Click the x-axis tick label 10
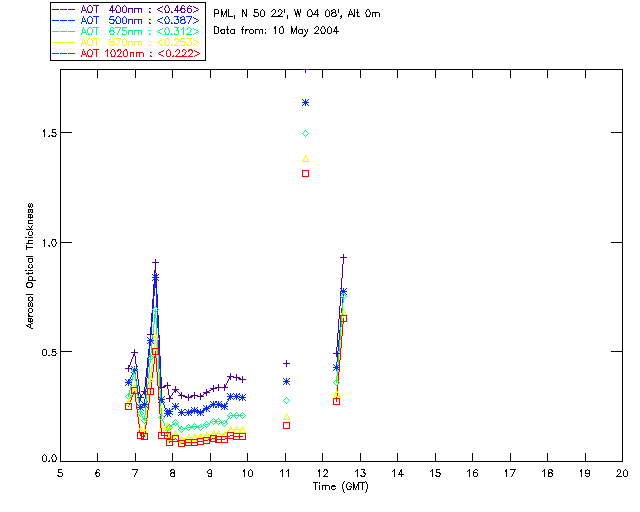640x512 pixels. (x=247, y=473)
